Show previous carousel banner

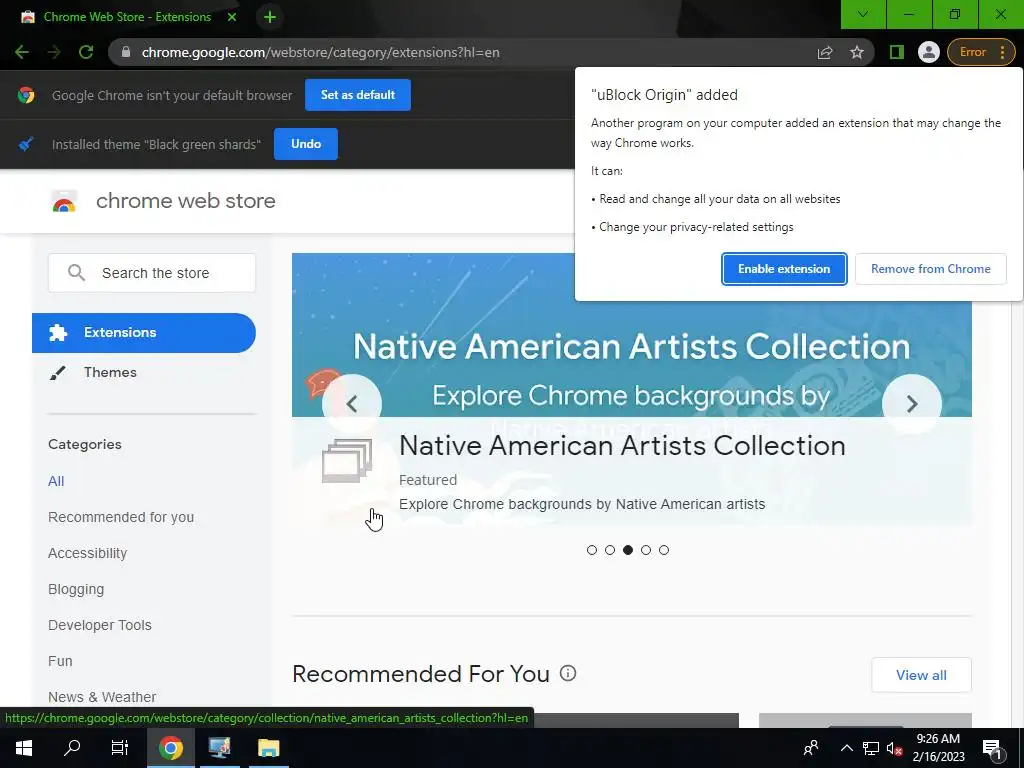(352, 404)
